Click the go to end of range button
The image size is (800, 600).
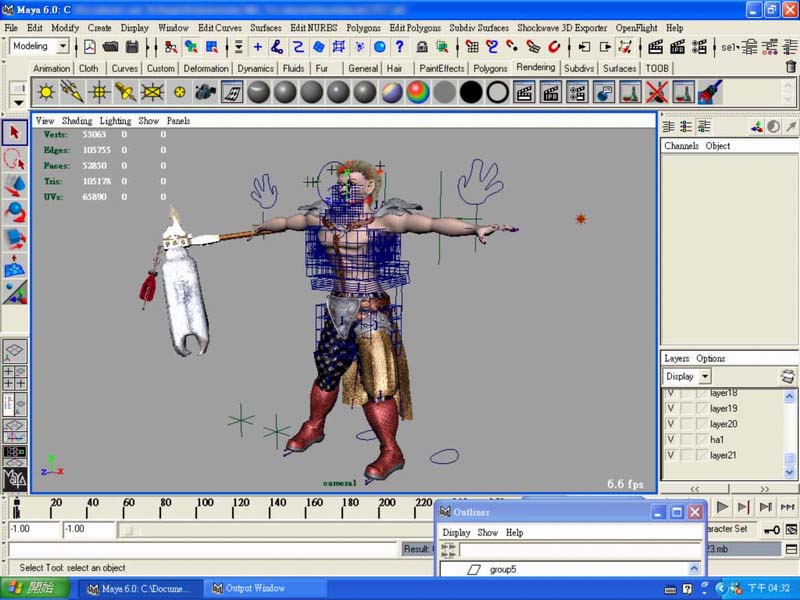point(787,507)
